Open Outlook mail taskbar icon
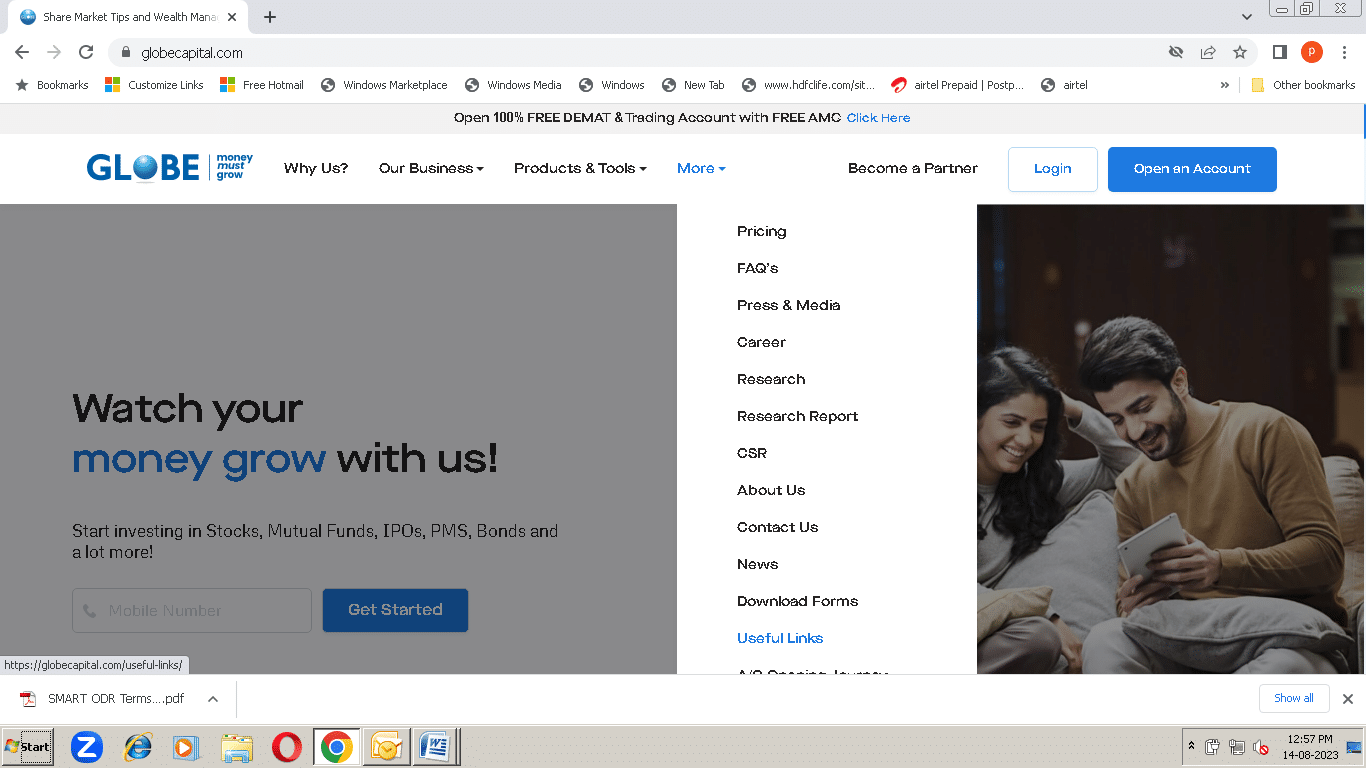The width and height of the screenshot is (1366, 768). [386, 747]
